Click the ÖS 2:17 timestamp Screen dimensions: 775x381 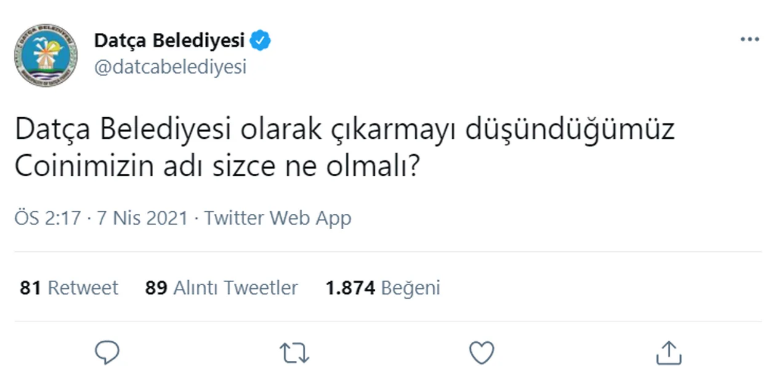click(x=47, y=218)
